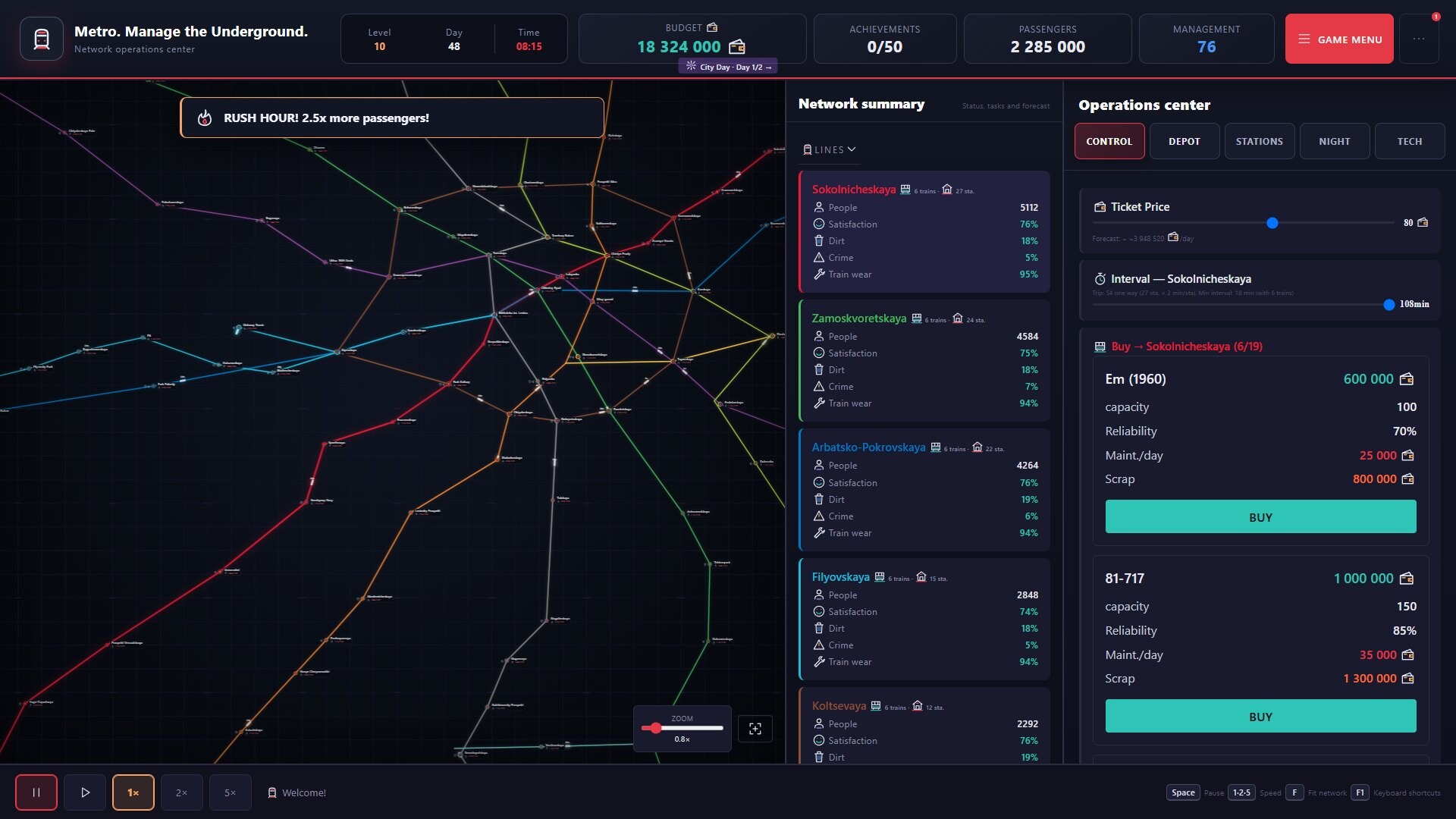Select the Arbatsko-Pokrovskaya line title

click(x=868, y=447)
